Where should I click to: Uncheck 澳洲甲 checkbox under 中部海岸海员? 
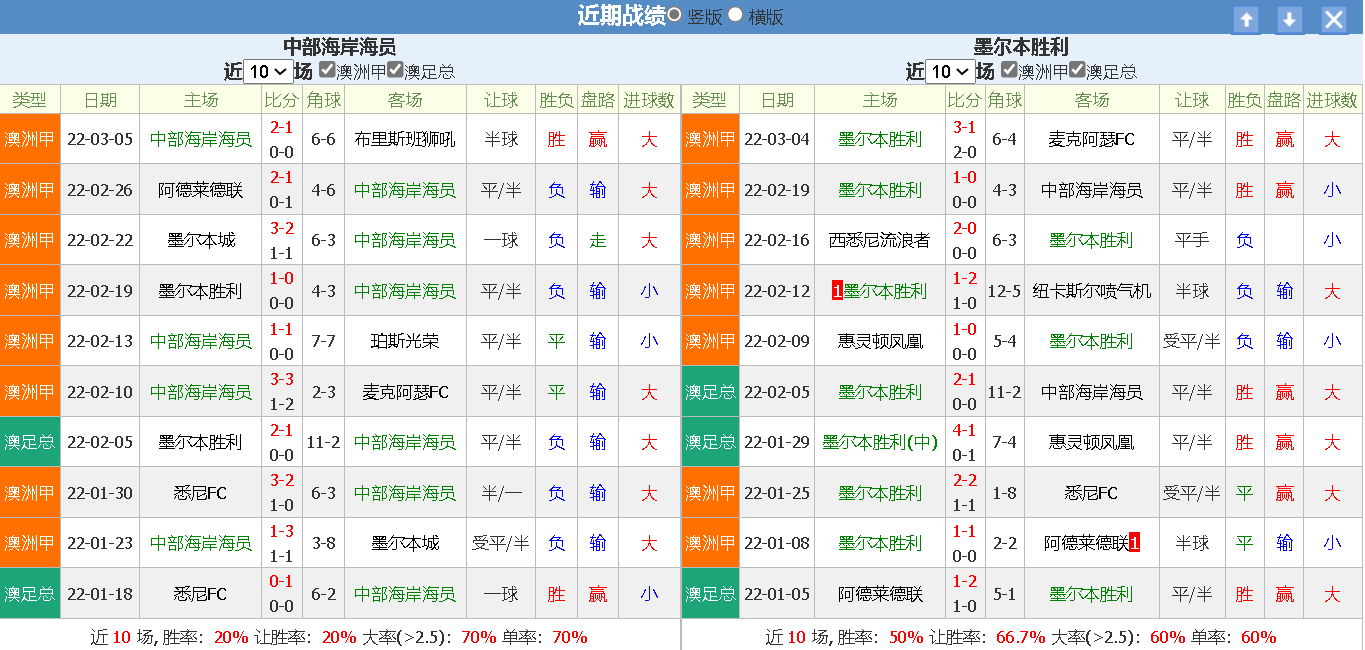tap(327, 70)
